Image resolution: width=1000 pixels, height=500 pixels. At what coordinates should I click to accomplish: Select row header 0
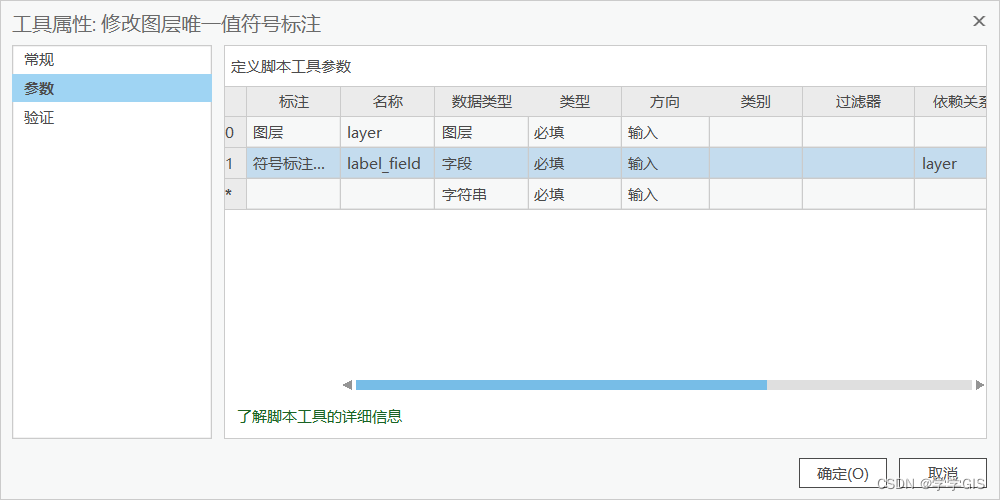click(235, 133)
